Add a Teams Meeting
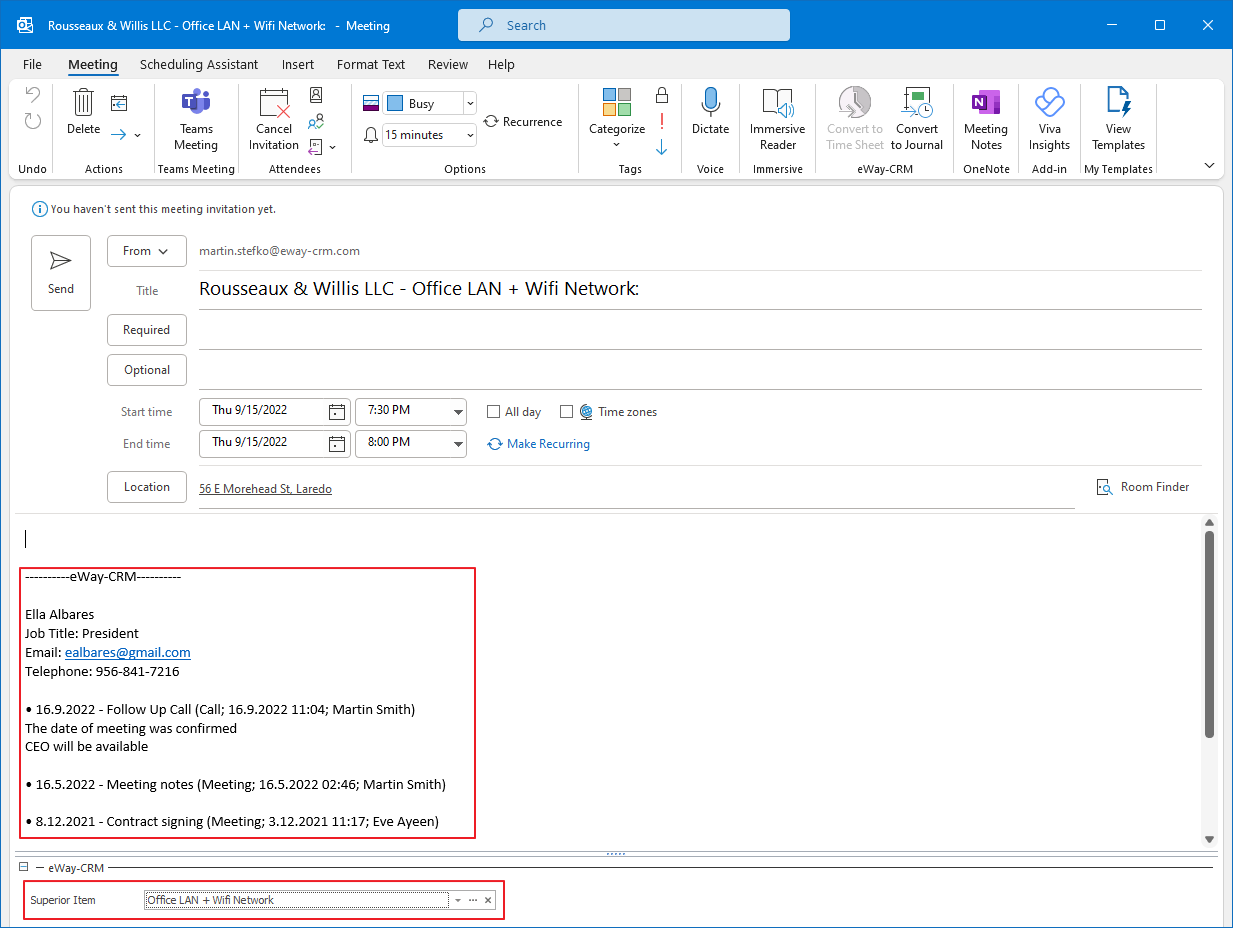 196,119
